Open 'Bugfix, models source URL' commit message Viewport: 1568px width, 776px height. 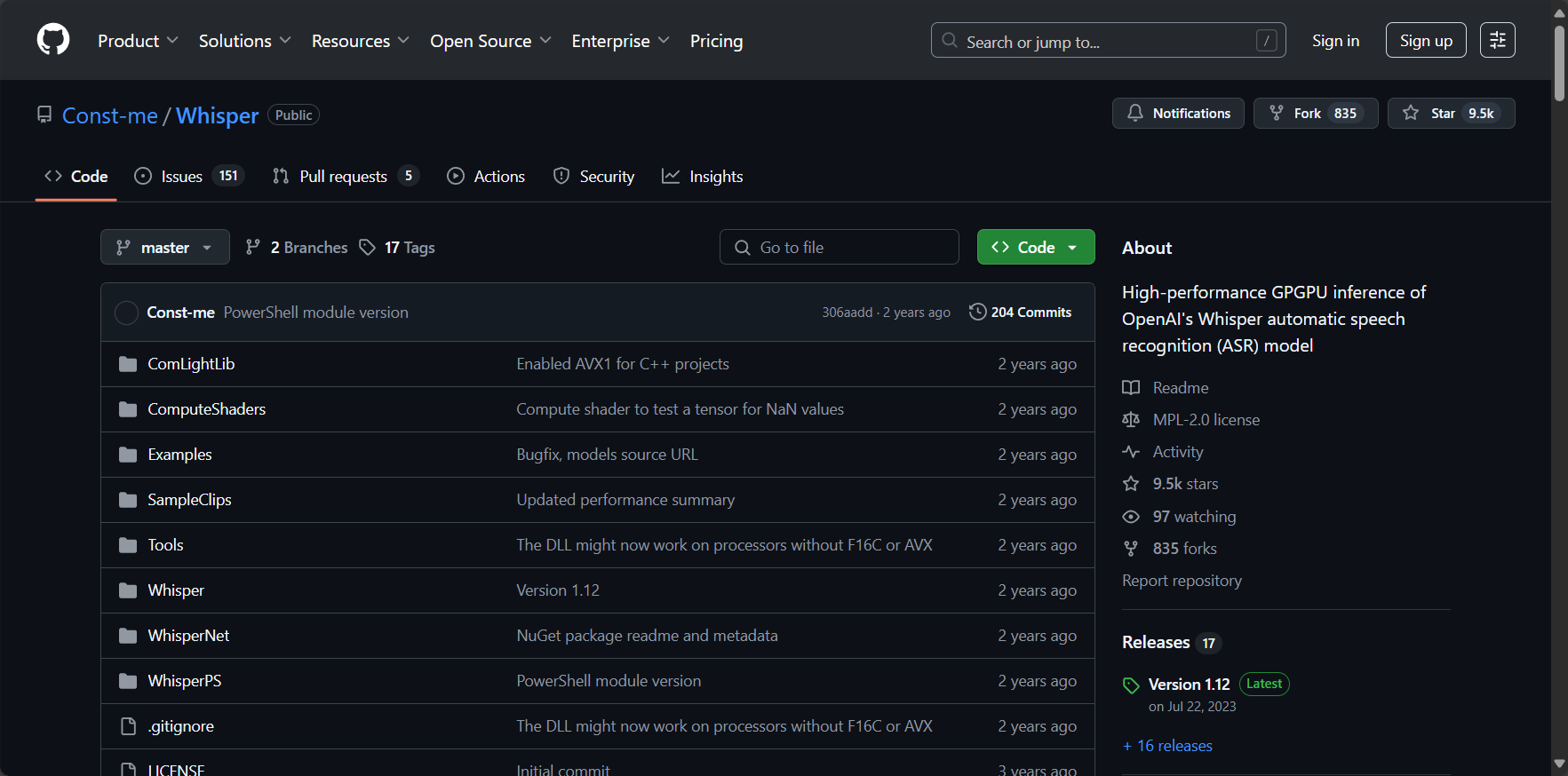(608, 455)
